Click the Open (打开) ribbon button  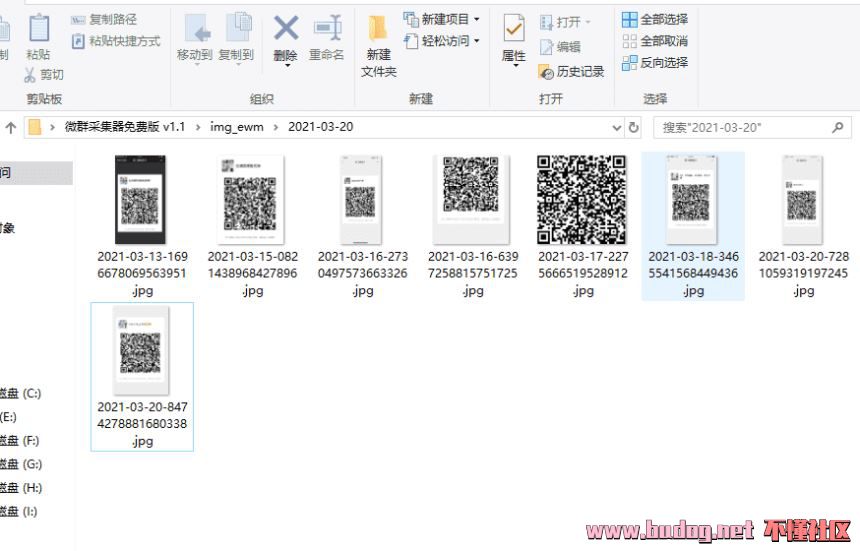coord(565,22)
